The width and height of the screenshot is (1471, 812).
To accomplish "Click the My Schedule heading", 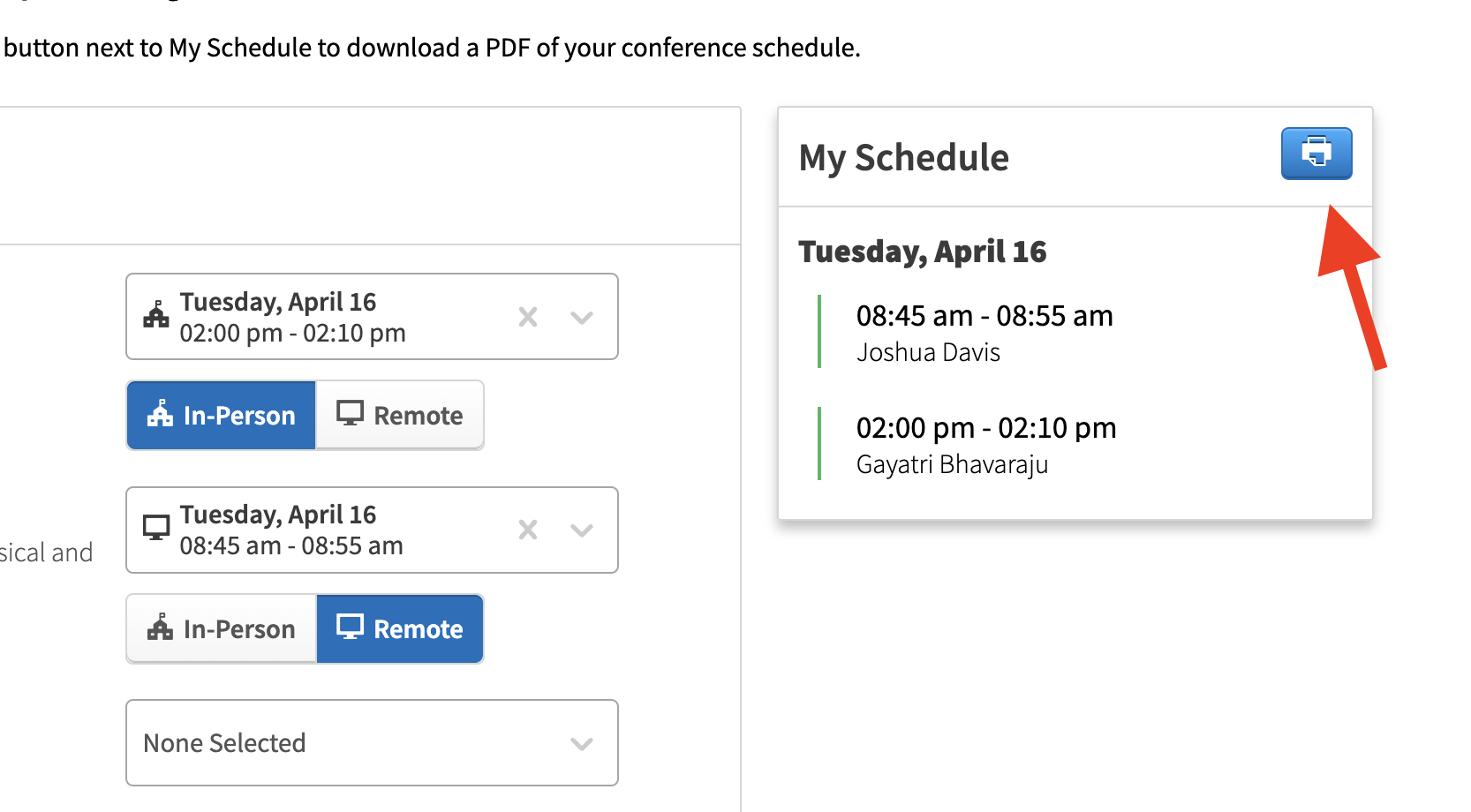I will [903, 158].
